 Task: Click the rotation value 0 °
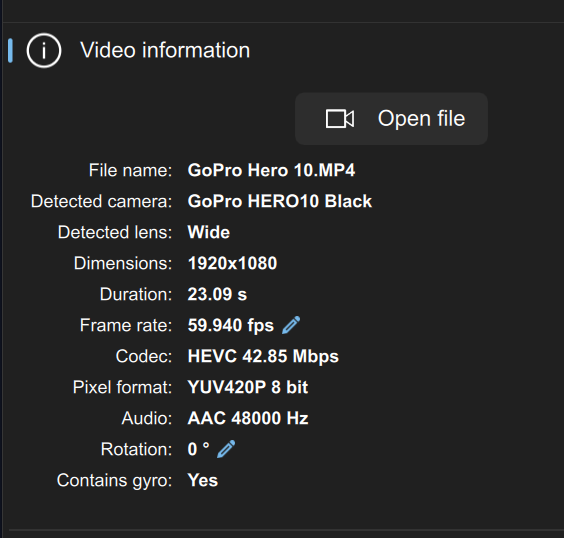click(198, 449)
